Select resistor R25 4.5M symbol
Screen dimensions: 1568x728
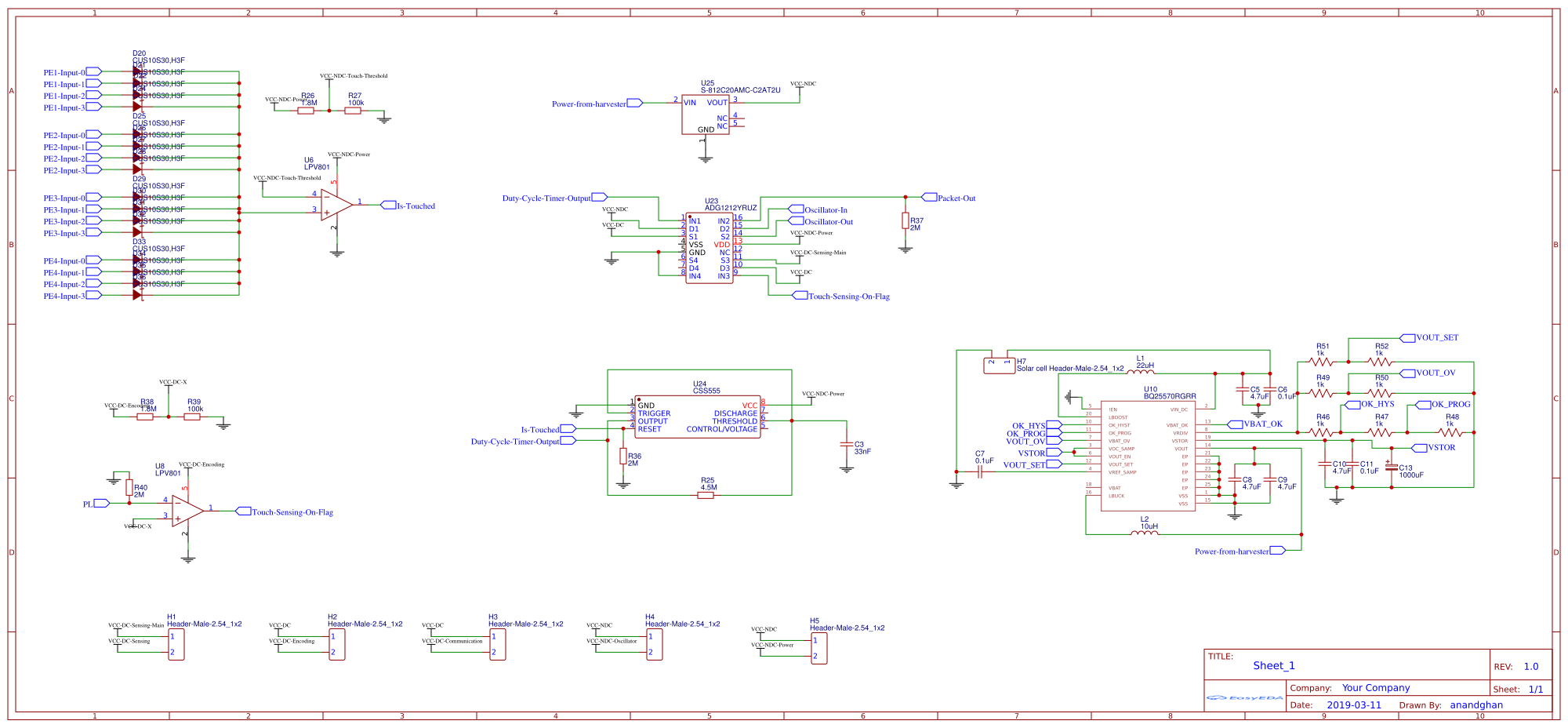[x=706, y=495]
